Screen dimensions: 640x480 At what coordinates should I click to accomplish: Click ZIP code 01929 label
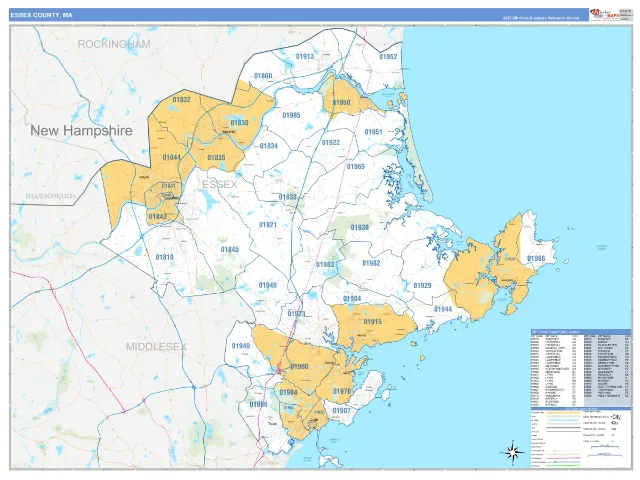(x=422, y=285)
